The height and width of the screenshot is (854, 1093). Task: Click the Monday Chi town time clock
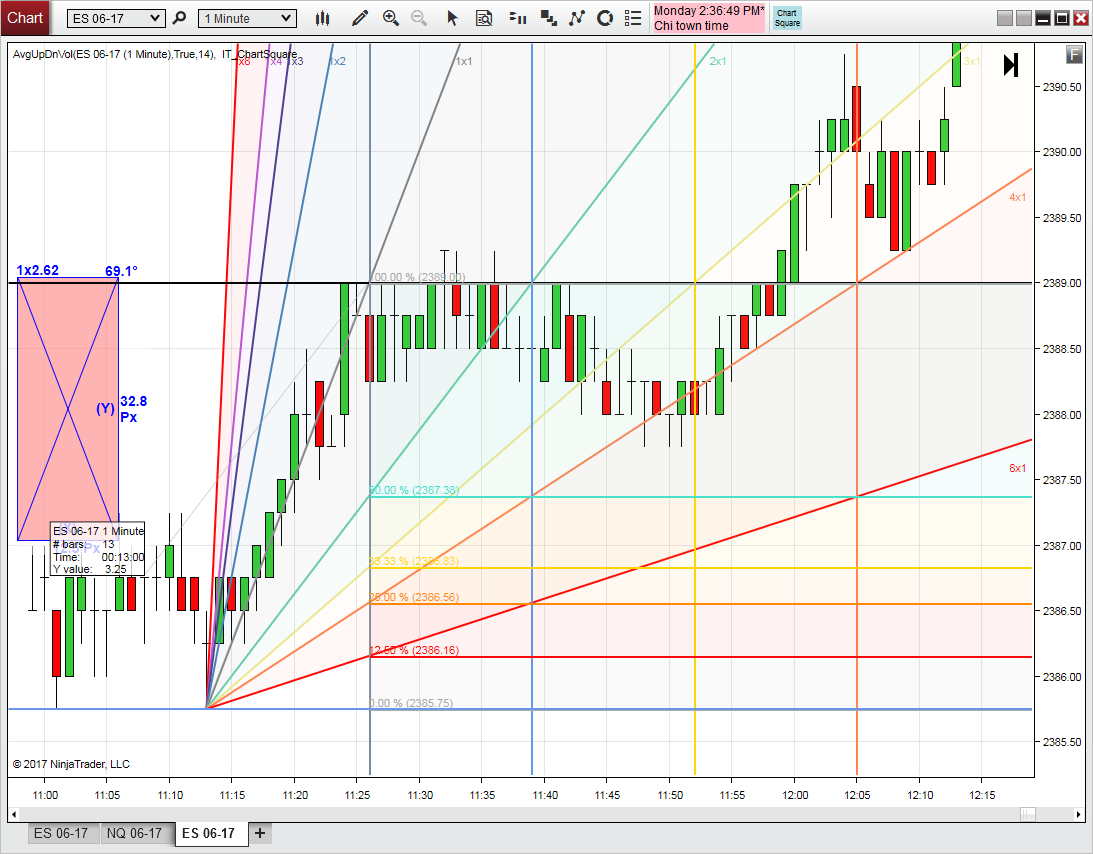(x=708, y=18)
